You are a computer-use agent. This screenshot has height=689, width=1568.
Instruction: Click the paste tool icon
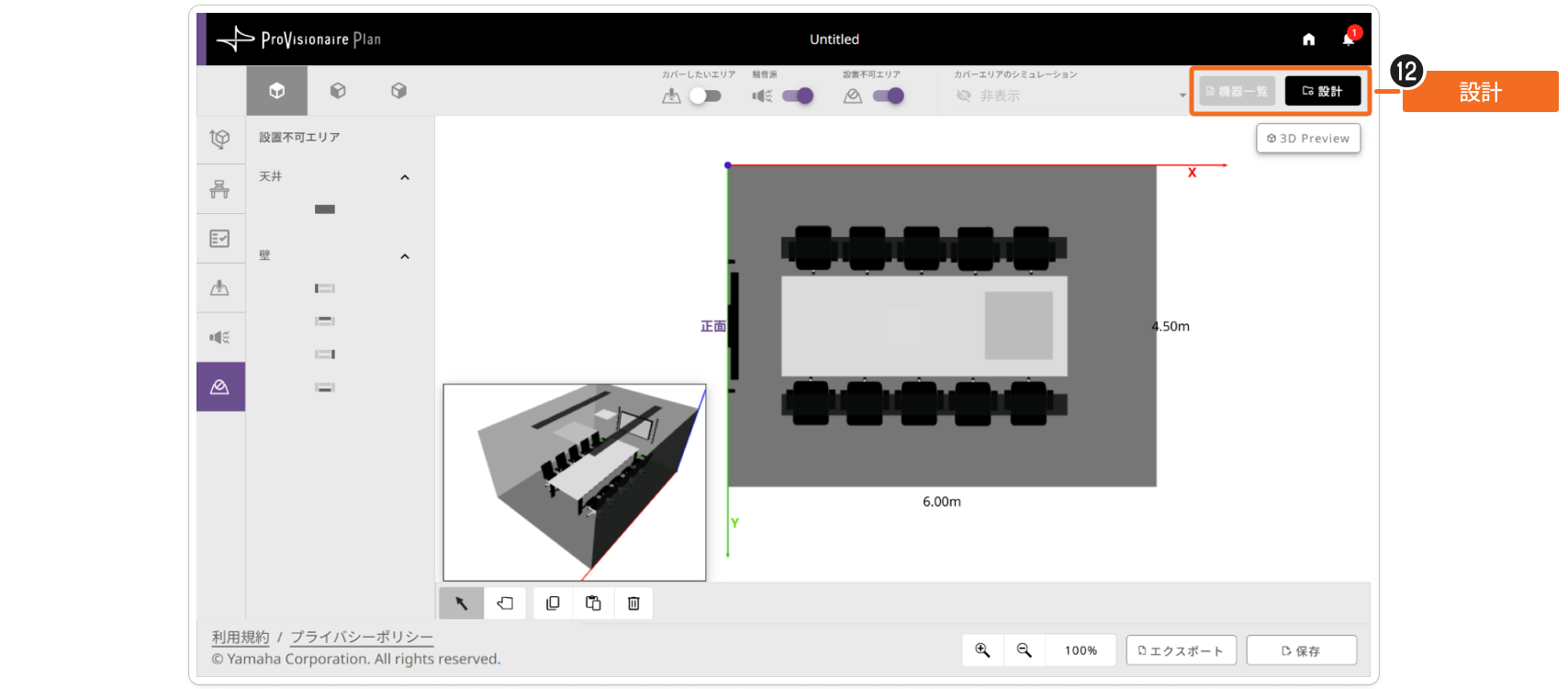[593, 604]
